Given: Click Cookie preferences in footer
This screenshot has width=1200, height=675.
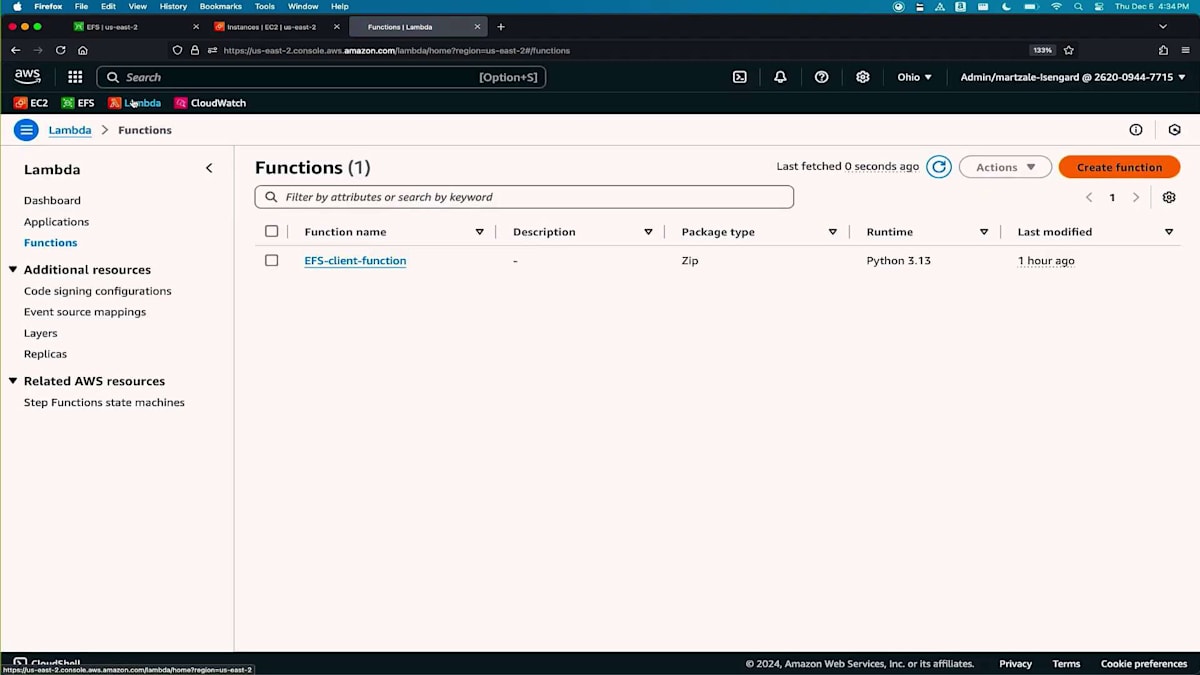Looking at the screenshot, I should (1144, 664).
